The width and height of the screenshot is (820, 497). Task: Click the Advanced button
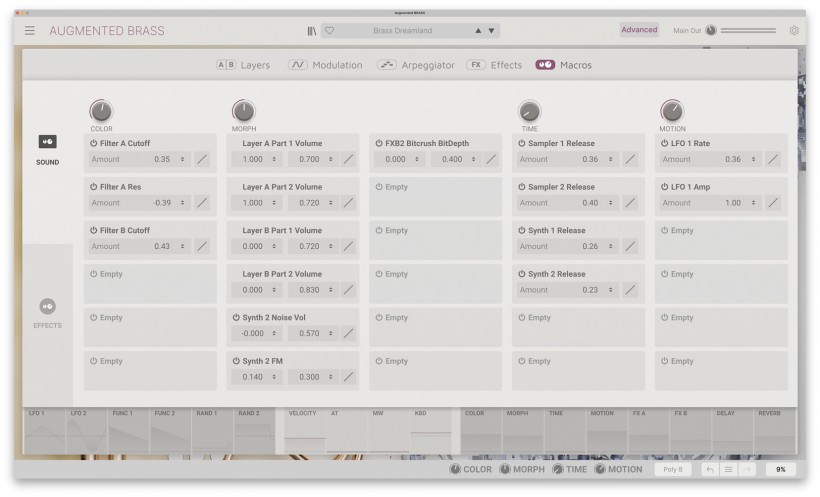(639, 30)
